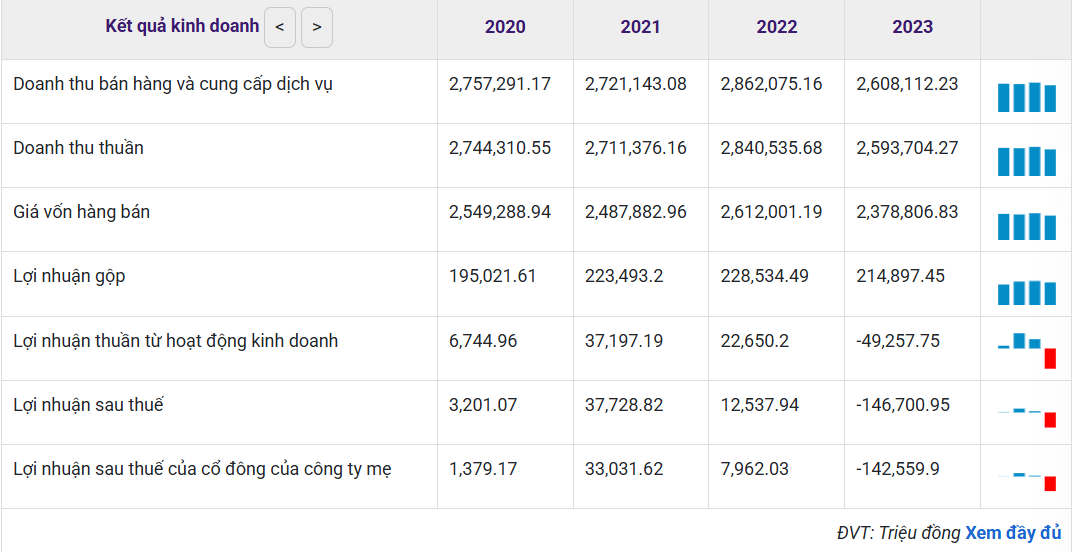Click the previous period arrow button
The width and height of the screenshot is (1072, 552).
point(280,27)
